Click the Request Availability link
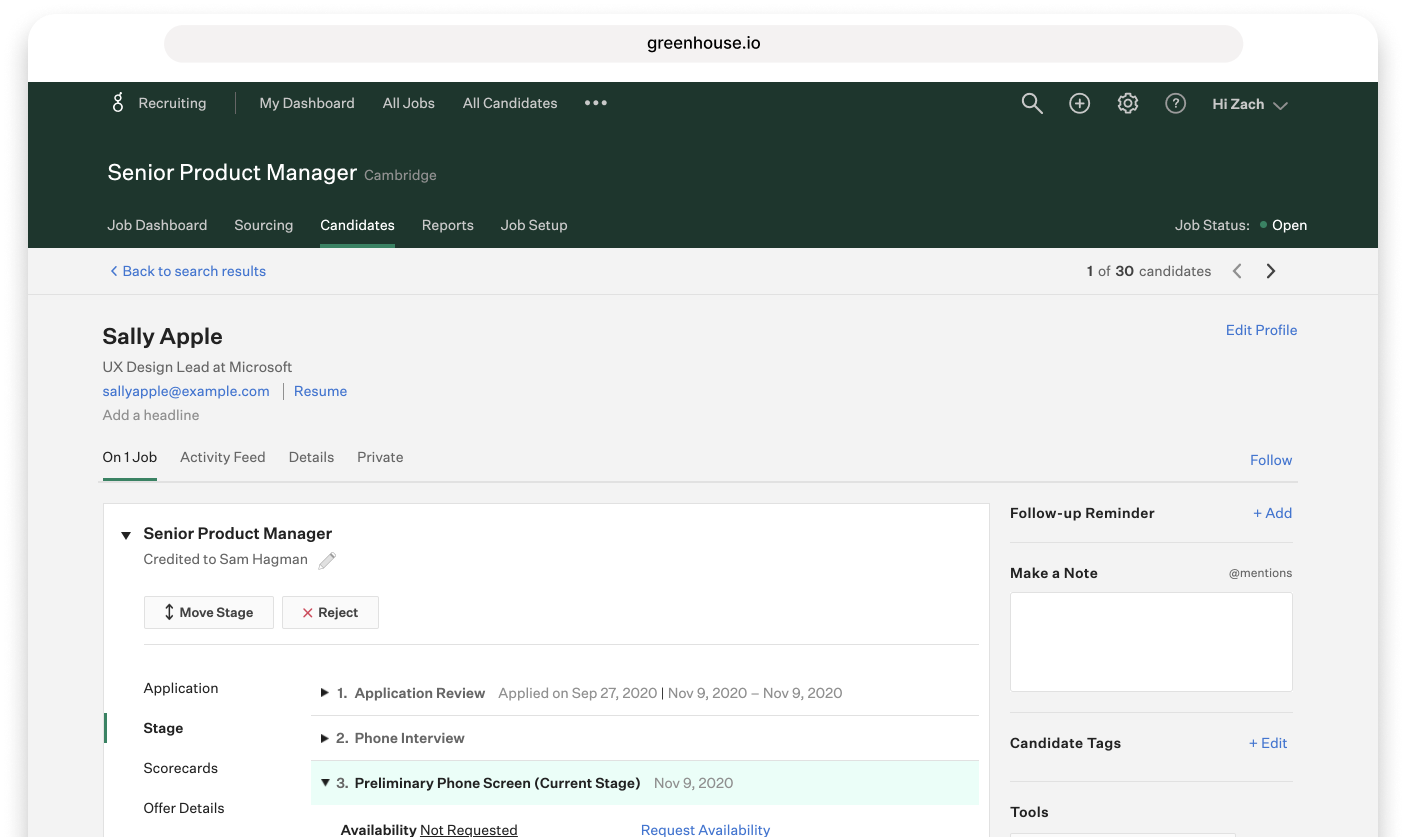Image resolution: width=1406 pixels, height=837 pixels. click(705, 830)
